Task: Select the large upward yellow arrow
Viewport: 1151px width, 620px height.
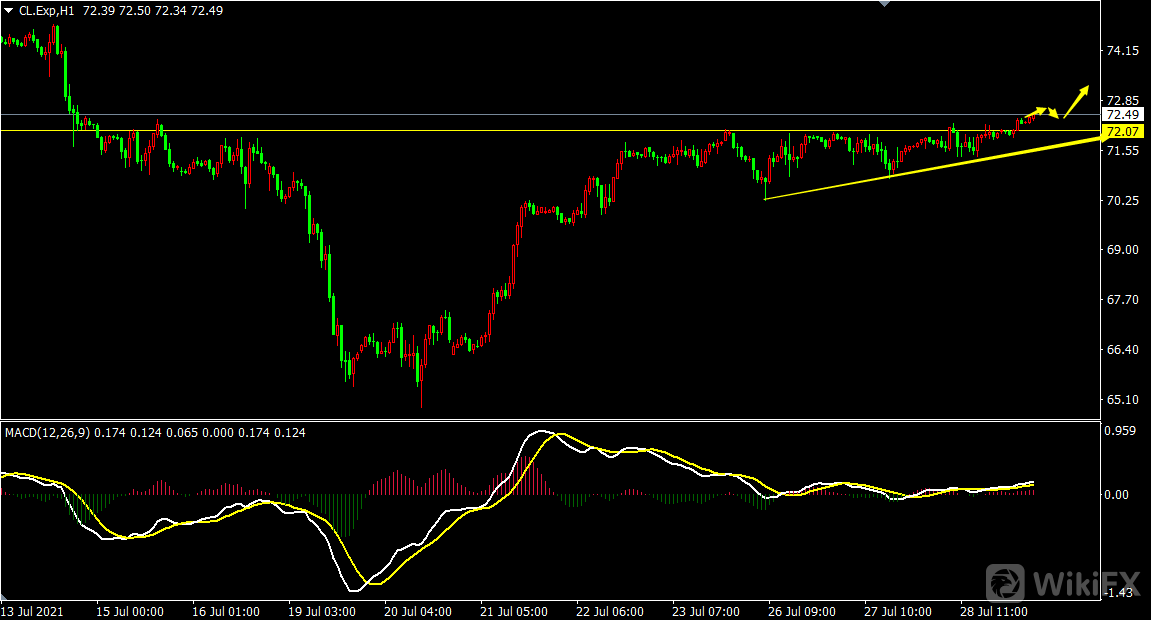Action: (x=1077, y=99)
